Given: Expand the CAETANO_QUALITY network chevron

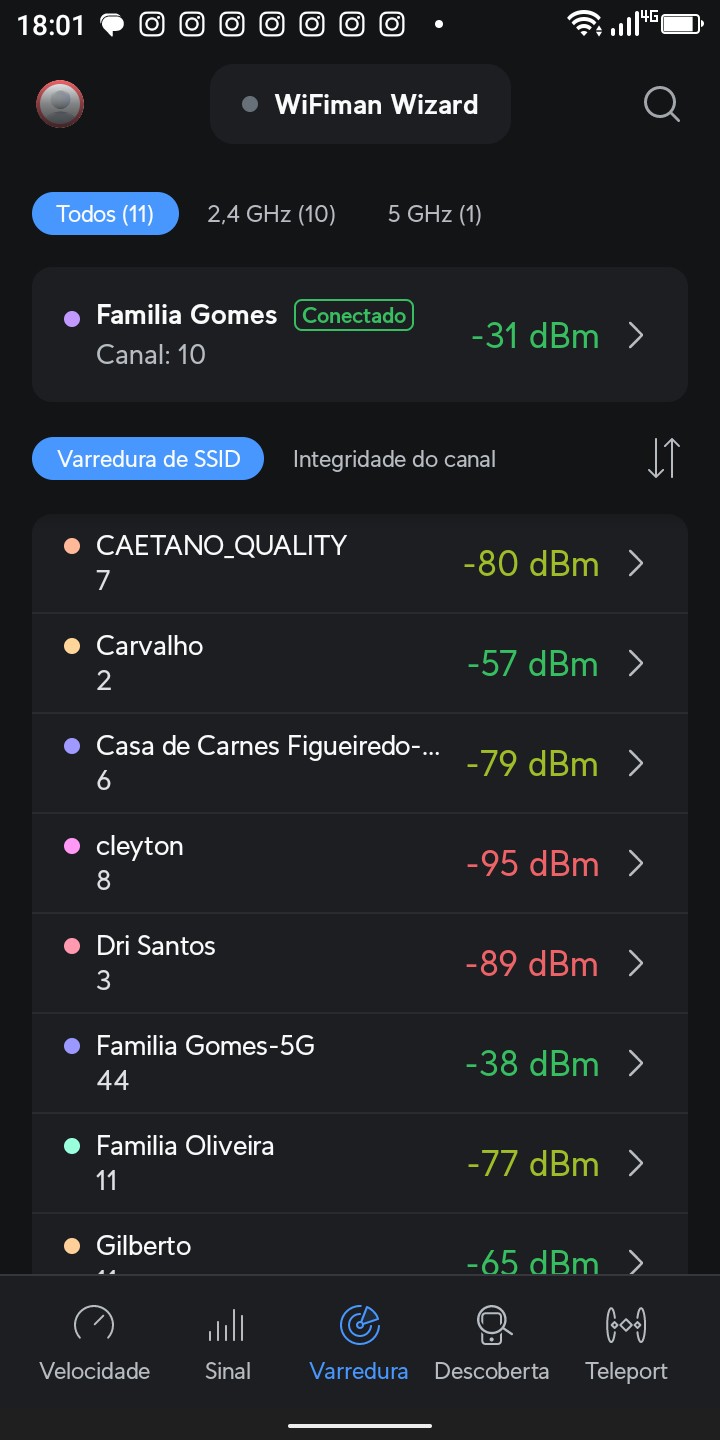Looking at the screenshot, I should point(636,564).
